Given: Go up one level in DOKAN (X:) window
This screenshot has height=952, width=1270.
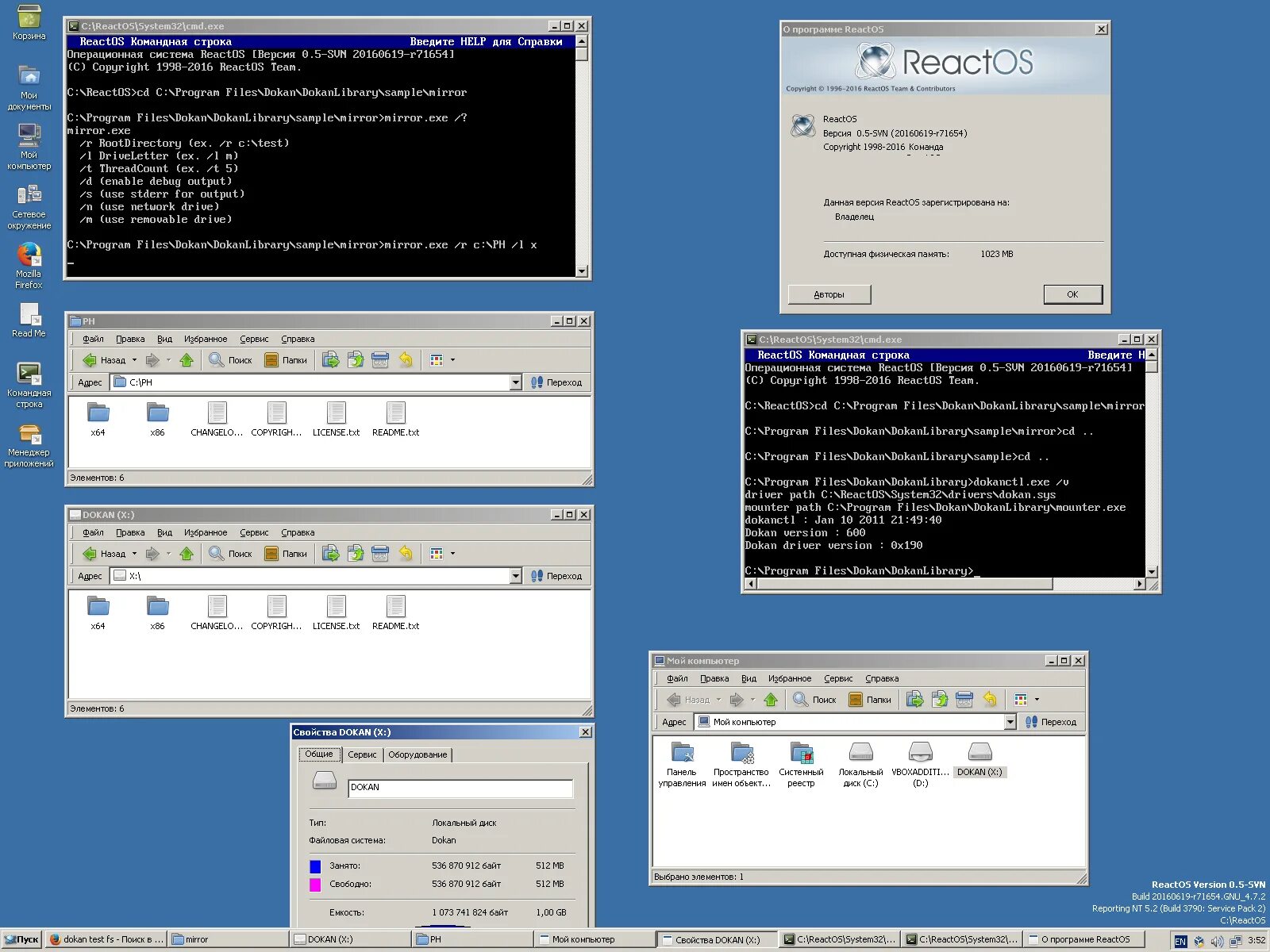Looking at the screenshot, I should (187, 554).
